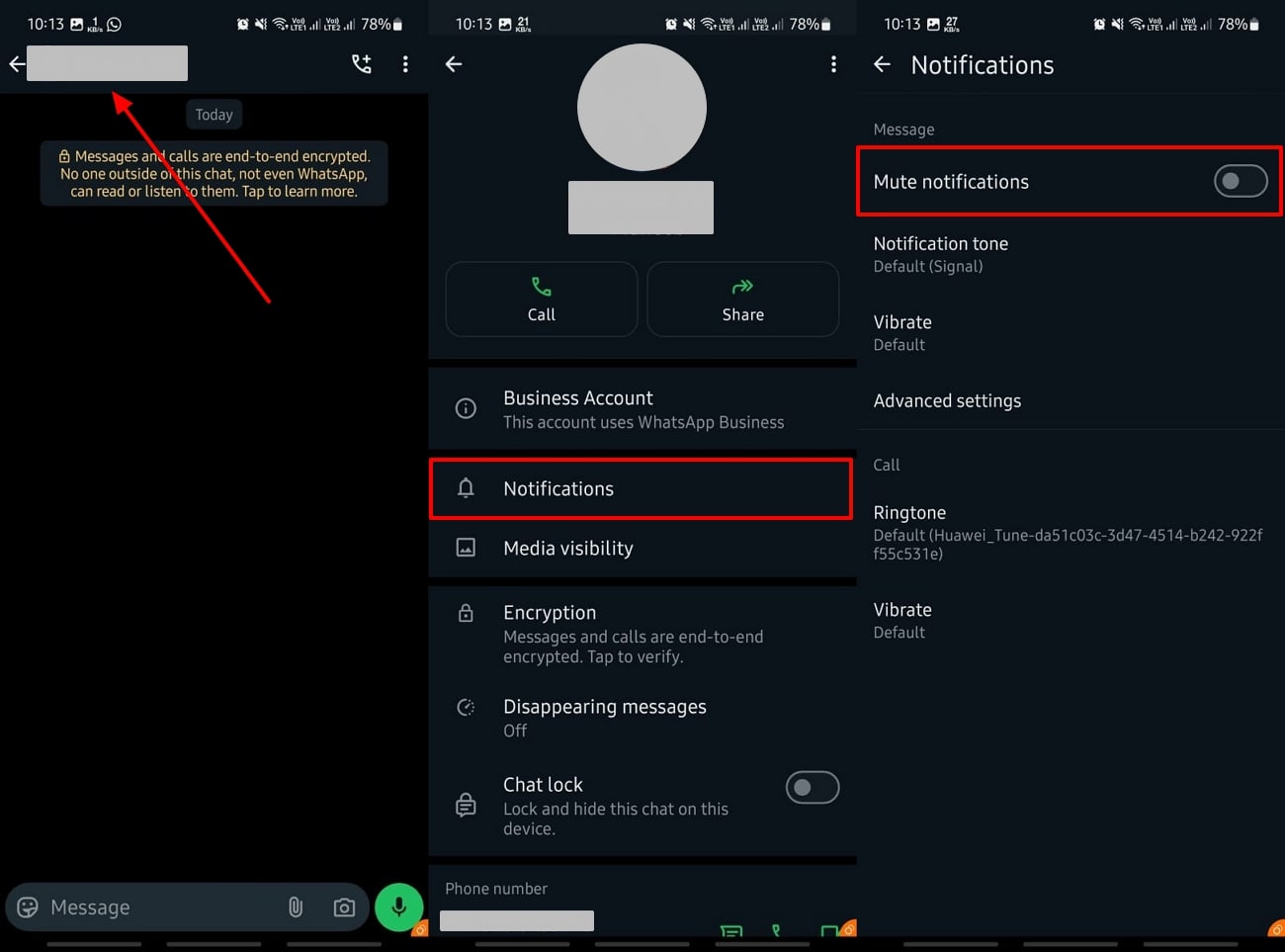The width and height of the screenshot is (1285, 952).
Task: Open the Encryption verification option
Action: (x=642, y=634)
